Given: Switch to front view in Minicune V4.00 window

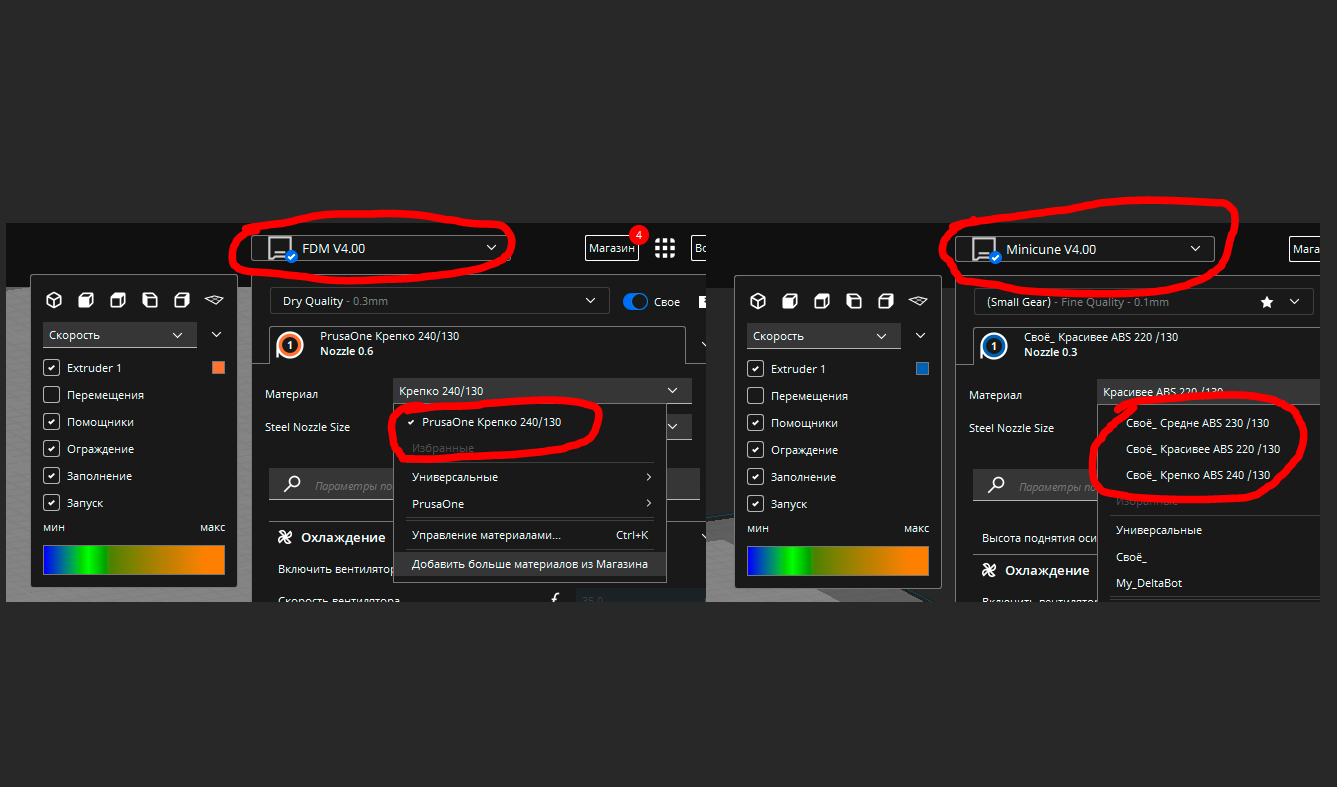Looking at the screenshot, I should pos(790,301).
